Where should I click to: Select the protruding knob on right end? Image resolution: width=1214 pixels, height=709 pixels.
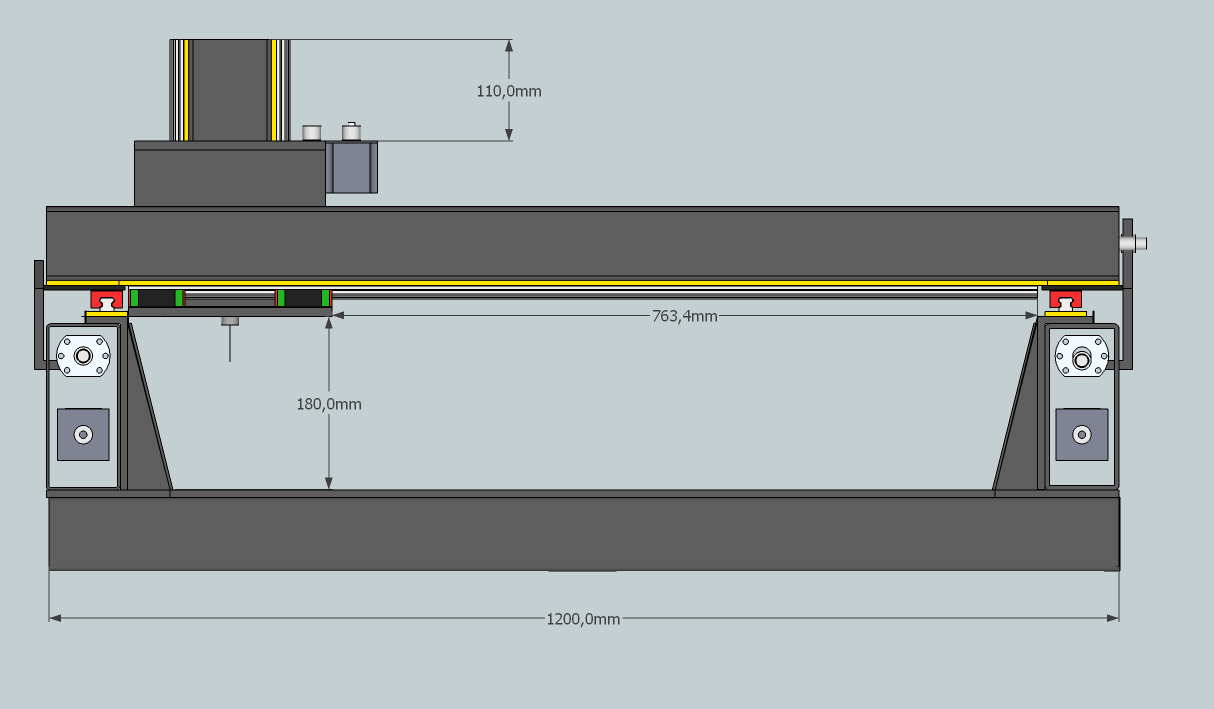(1134, 242)
